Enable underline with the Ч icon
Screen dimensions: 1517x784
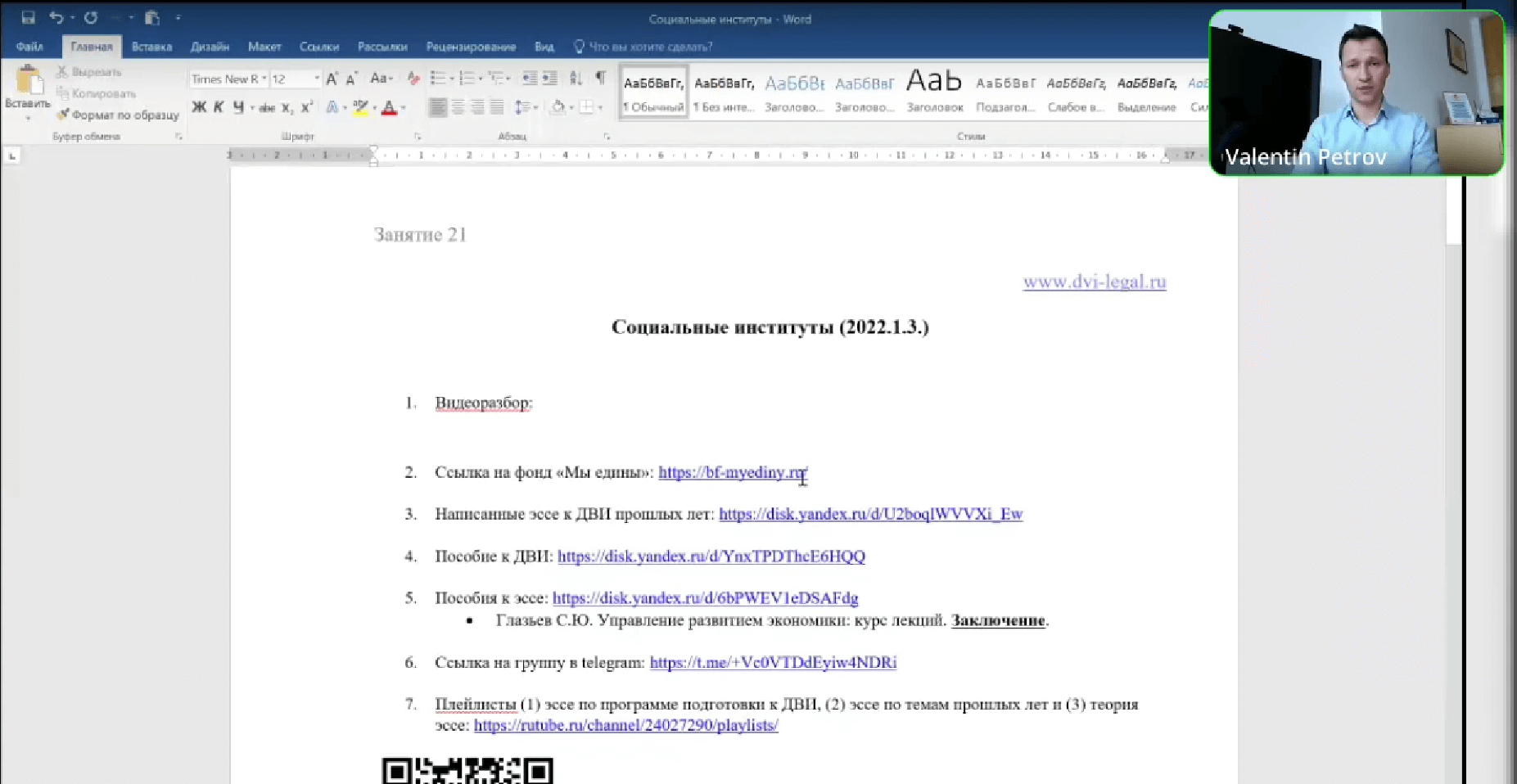tap(237, 107)
